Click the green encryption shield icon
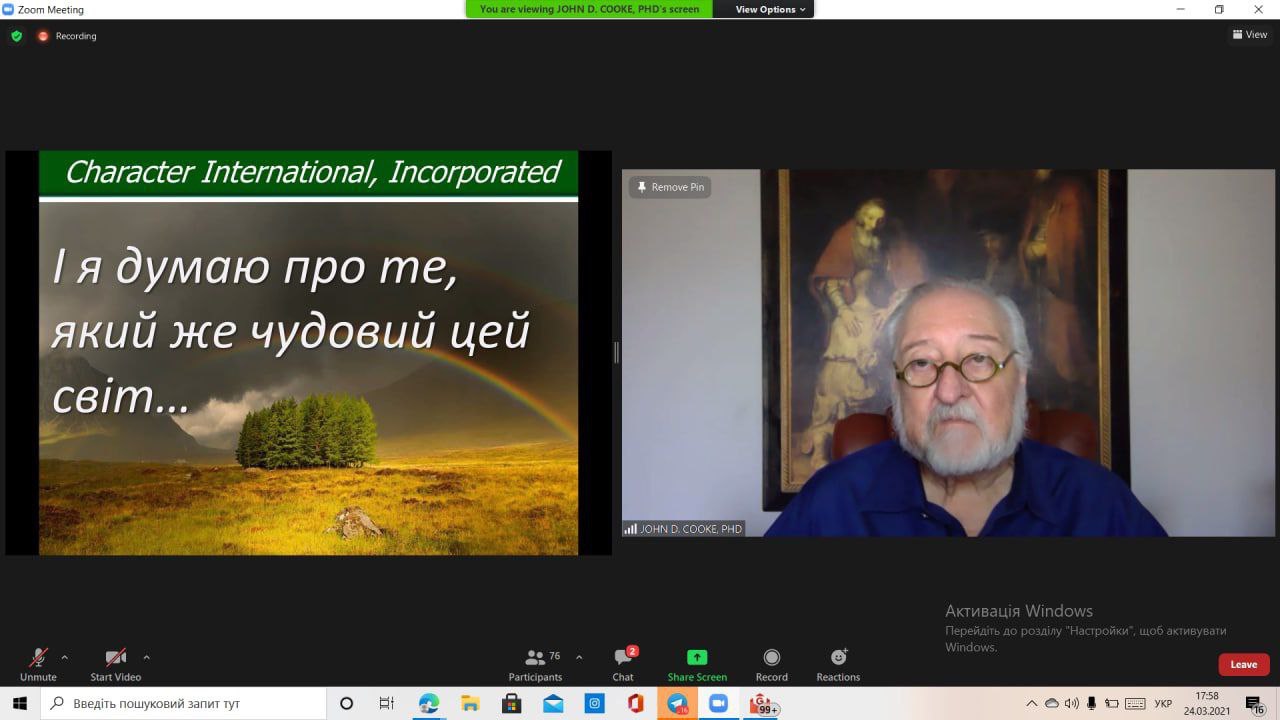 click(16, 36)
